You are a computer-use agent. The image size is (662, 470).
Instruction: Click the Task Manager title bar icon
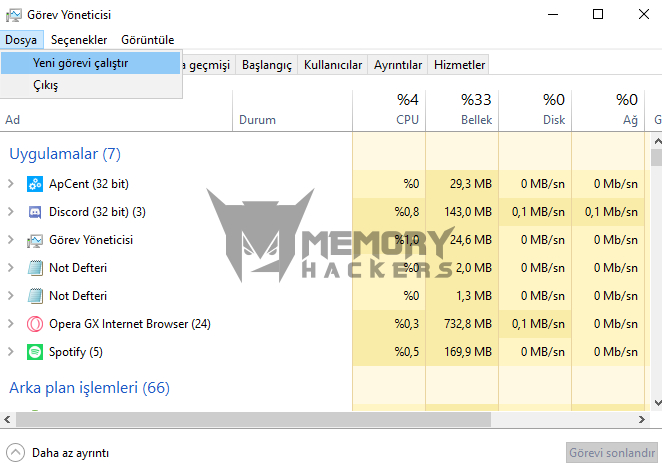click(x=14, y=15)
